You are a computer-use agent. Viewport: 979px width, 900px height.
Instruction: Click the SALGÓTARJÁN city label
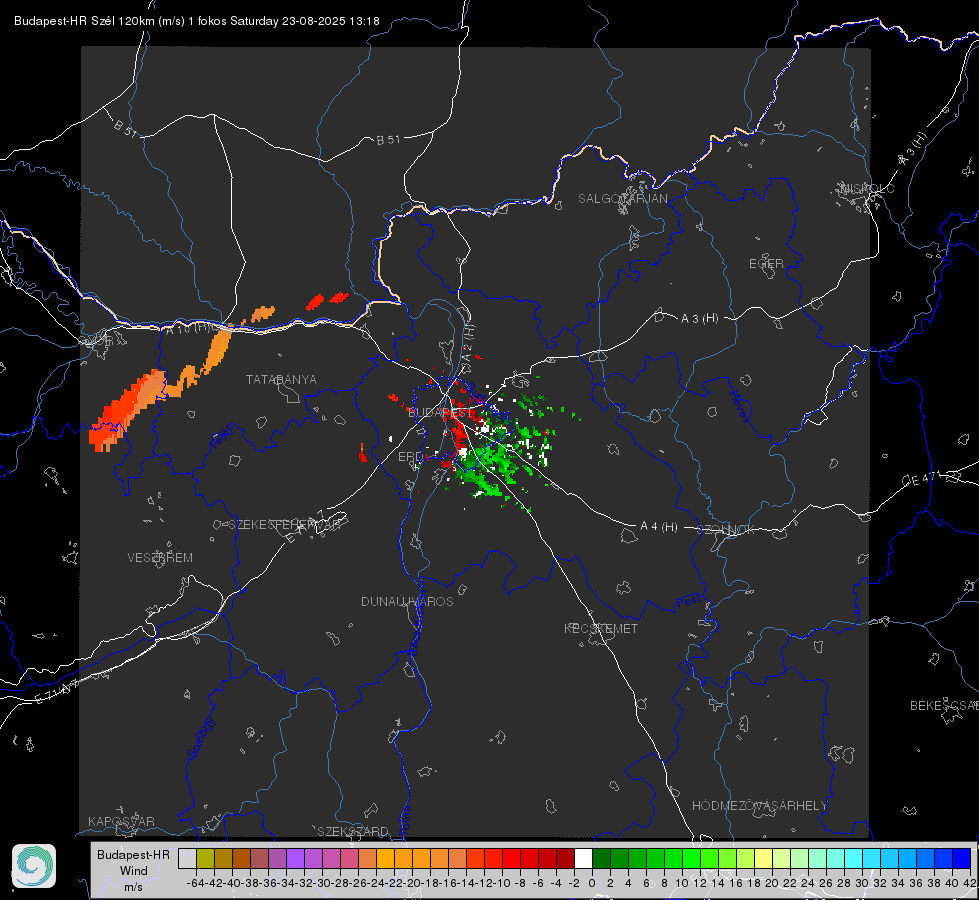(x=622, y=199)
